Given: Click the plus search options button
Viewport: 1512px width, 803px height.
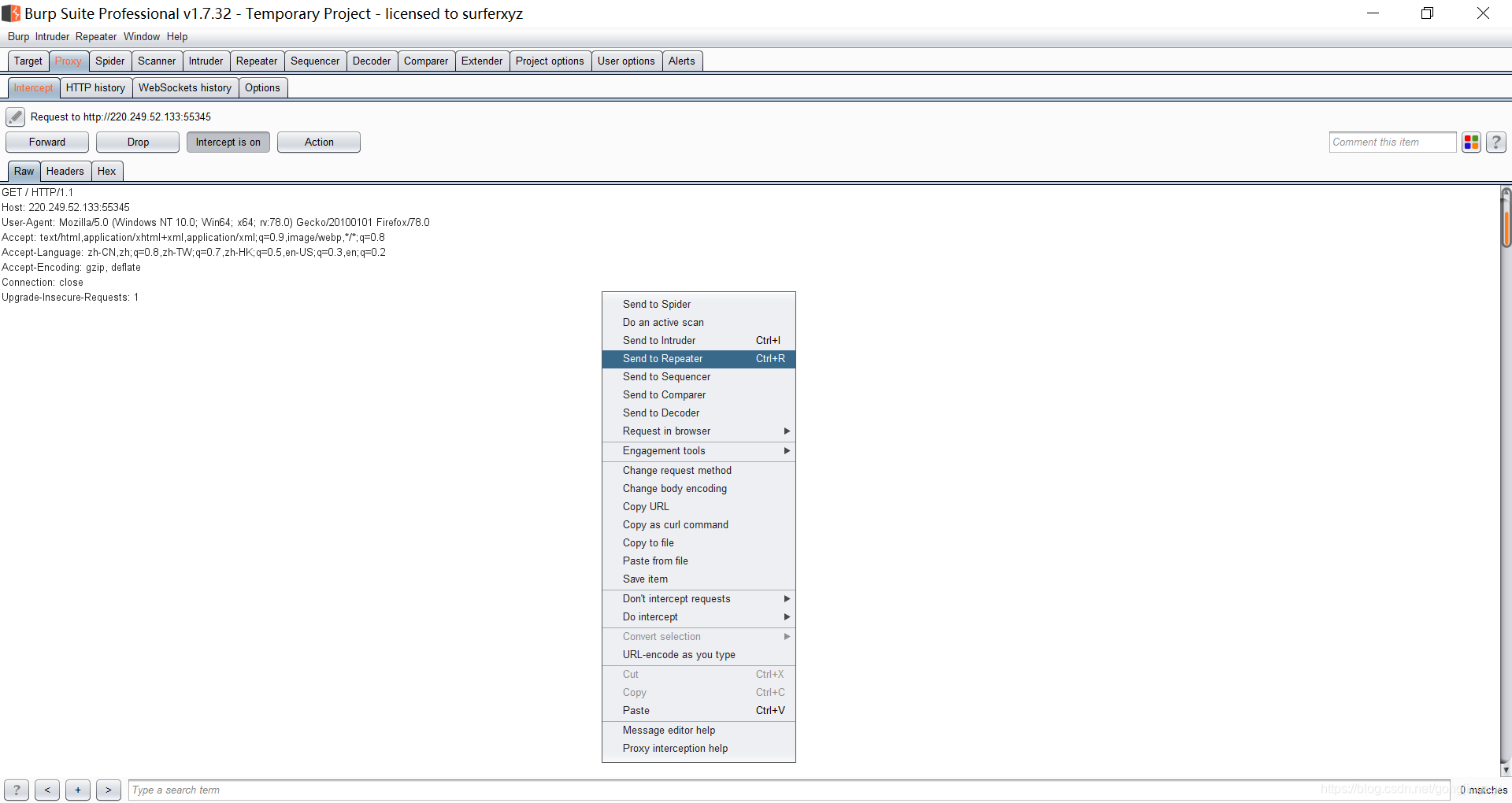Looking at the screenshot, I should click(78, 790).
